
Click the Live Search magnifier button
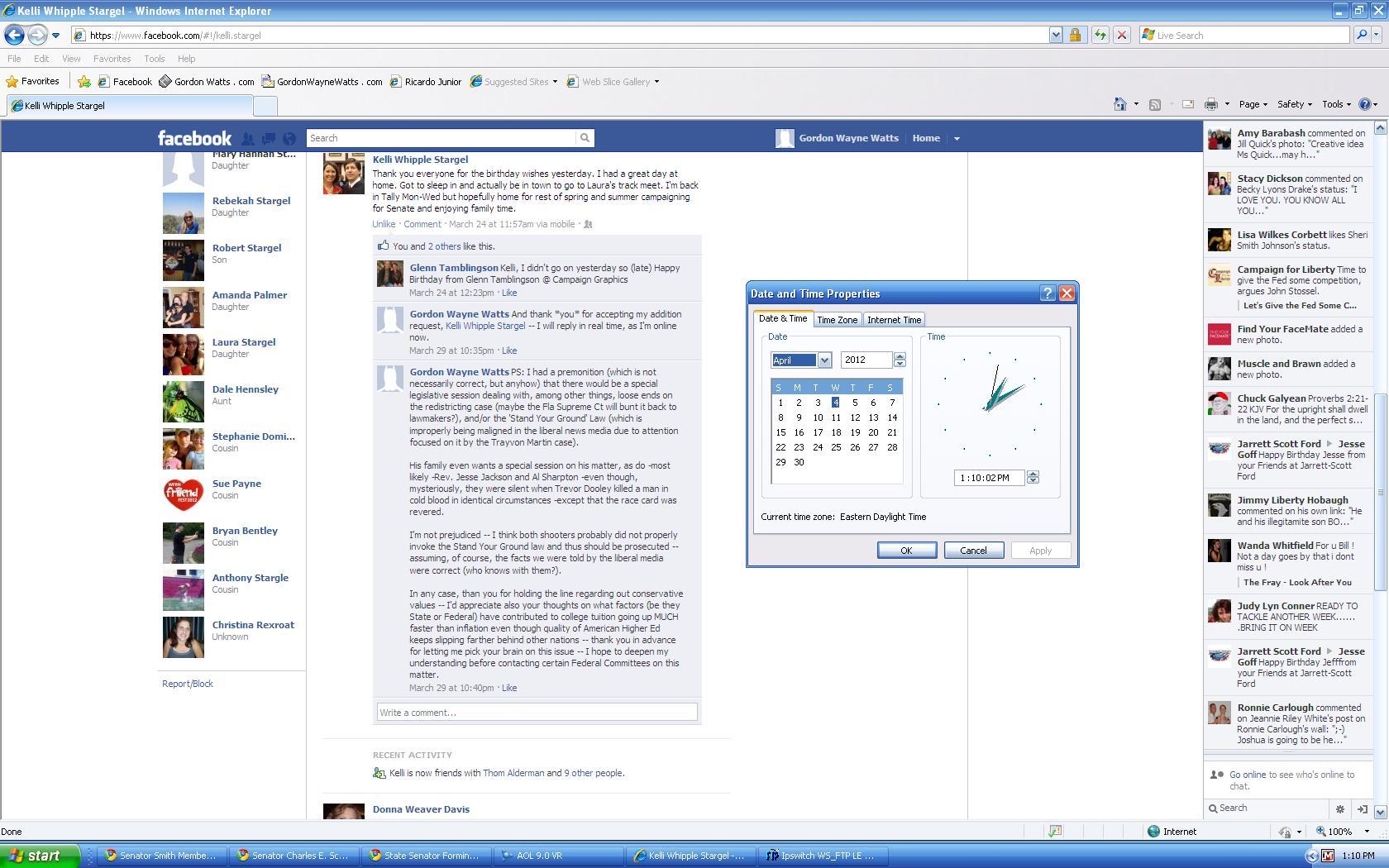(1362, 35)
